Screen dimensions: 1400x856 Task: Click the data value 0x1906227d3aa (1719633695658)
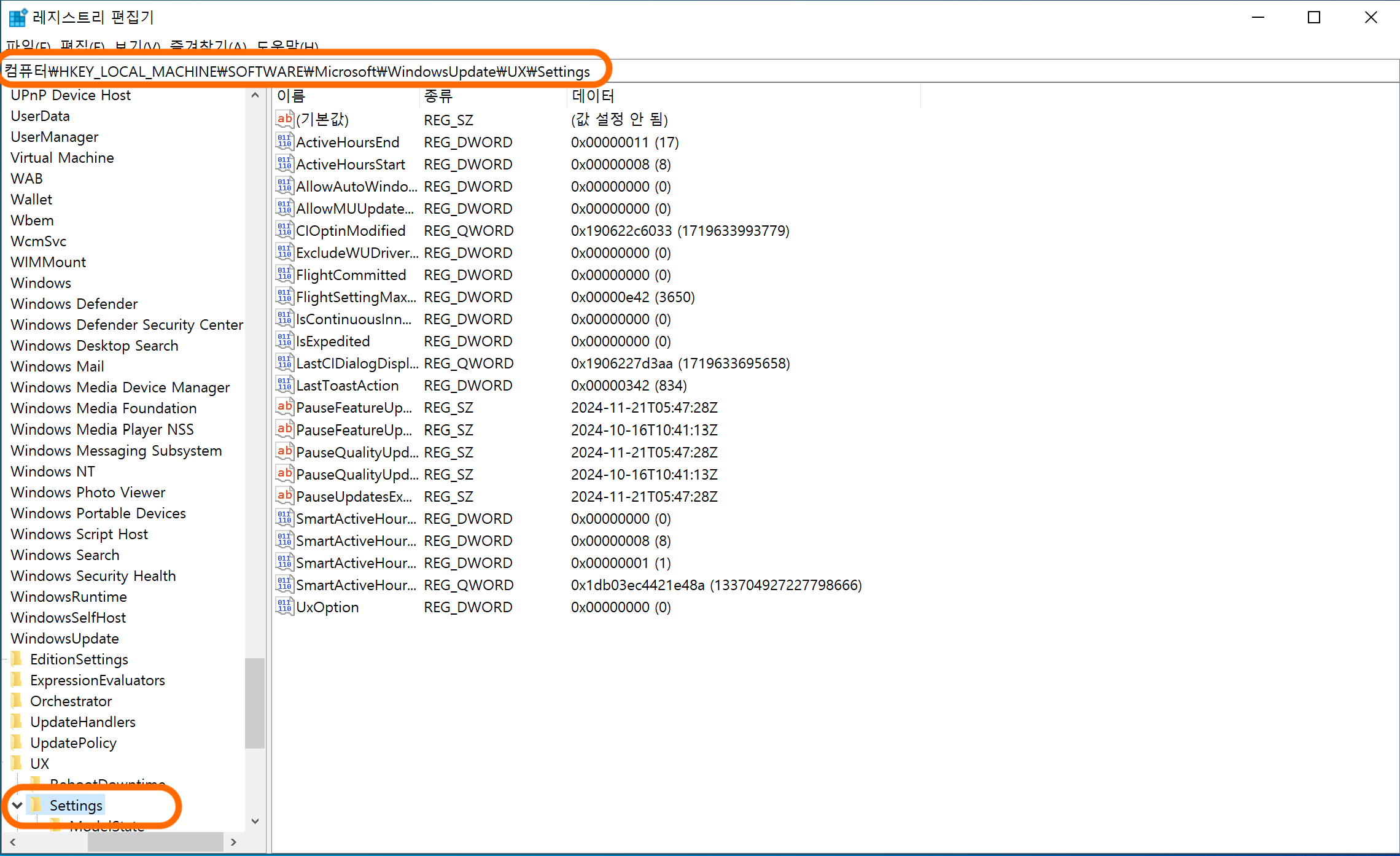tap(680, 363)
